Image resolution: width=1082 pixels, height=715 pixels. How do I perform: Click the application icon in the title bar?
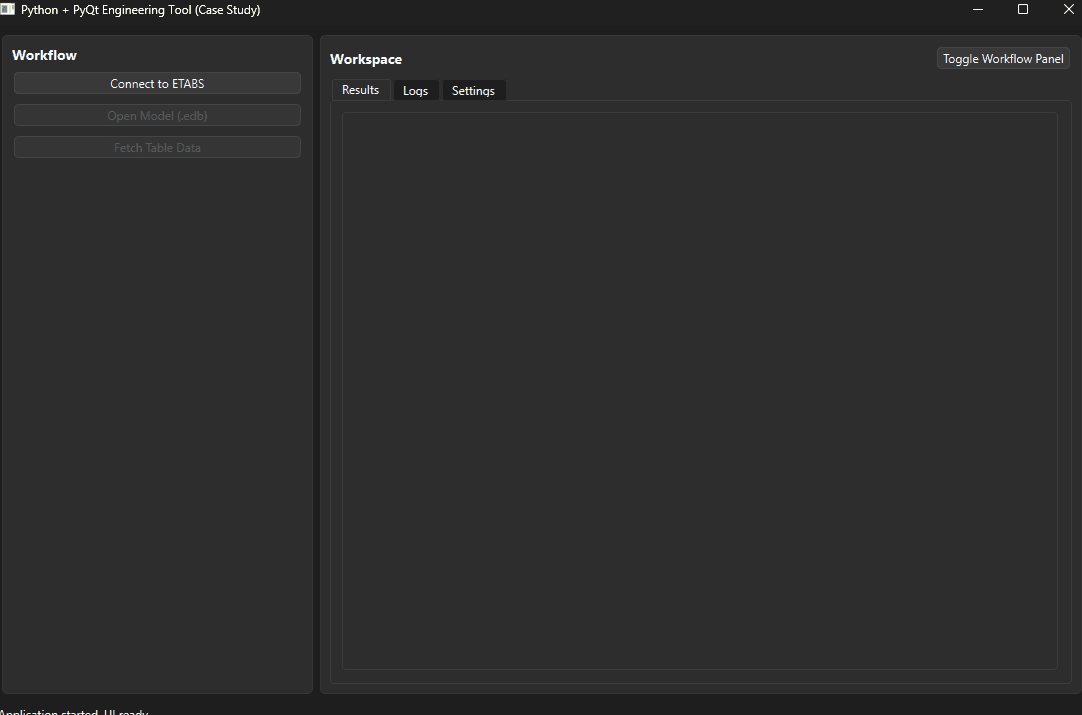pyautogui.click(x=9, y=9)
